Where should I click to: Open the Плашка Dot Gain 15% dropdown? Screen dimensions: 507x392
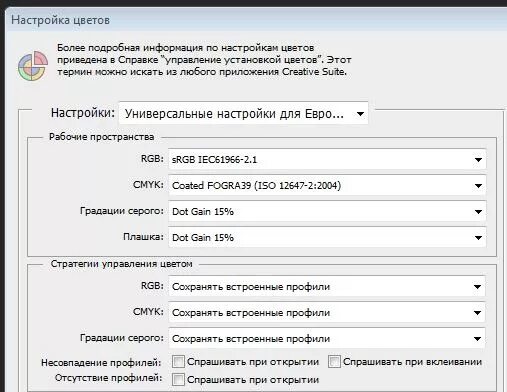[327, 237]
